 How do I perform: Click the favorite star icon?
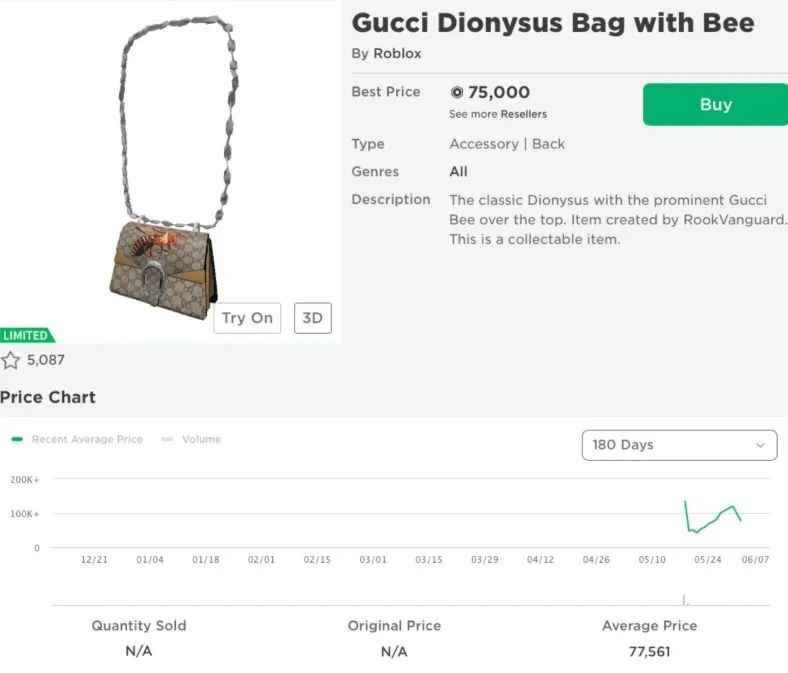click(10, 360)
